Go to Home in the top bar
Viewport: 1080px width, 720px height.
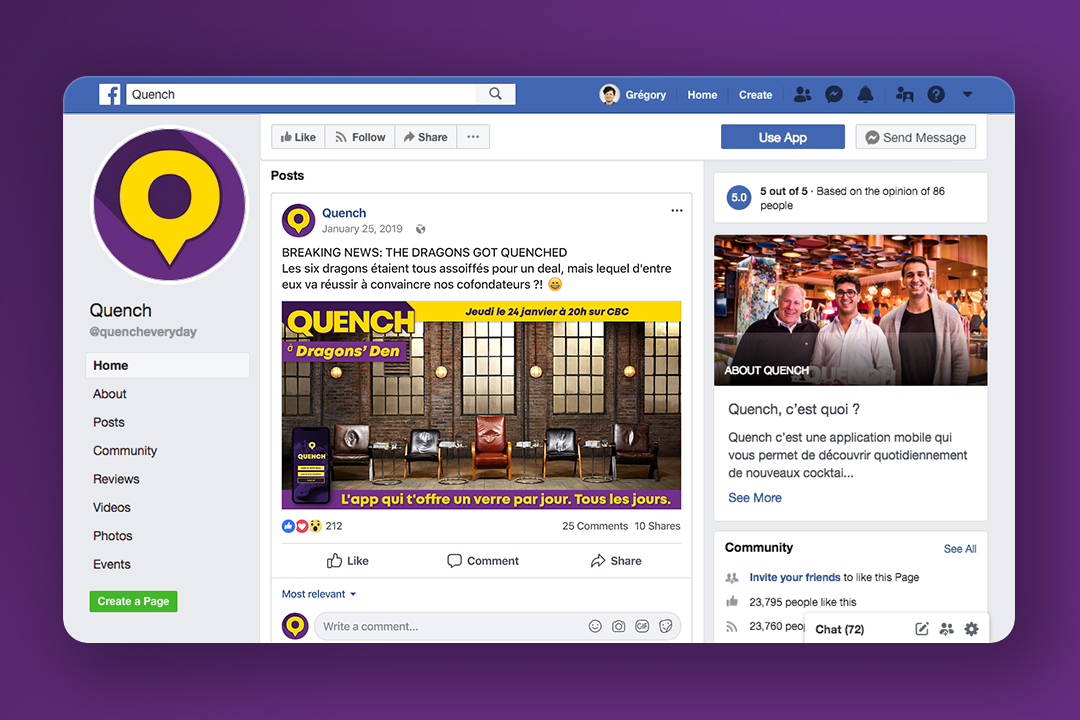tap(702, 95)
